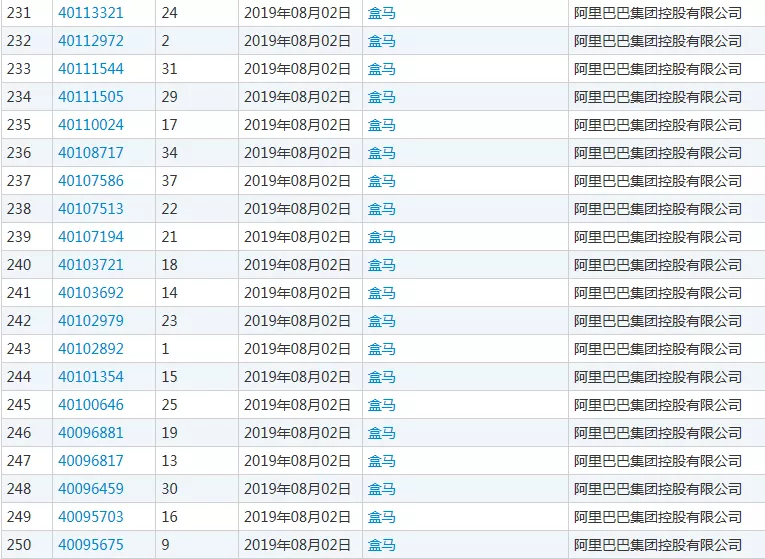Click 盒马 trademark link in row 232
The width and height of the screenshot is (765, 559).
click(x=382, y=40)
